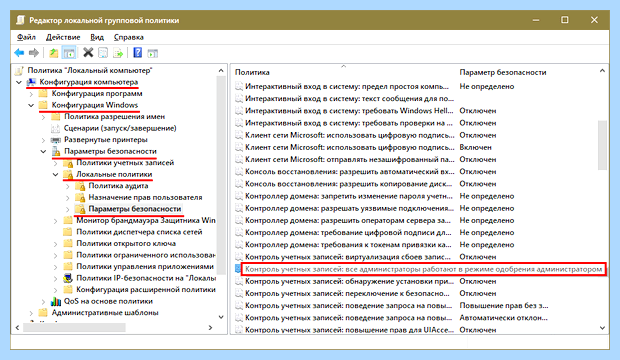Select Политики управления приложениями tree item
The width and height of the screenshot is (620, 360).
145,267
